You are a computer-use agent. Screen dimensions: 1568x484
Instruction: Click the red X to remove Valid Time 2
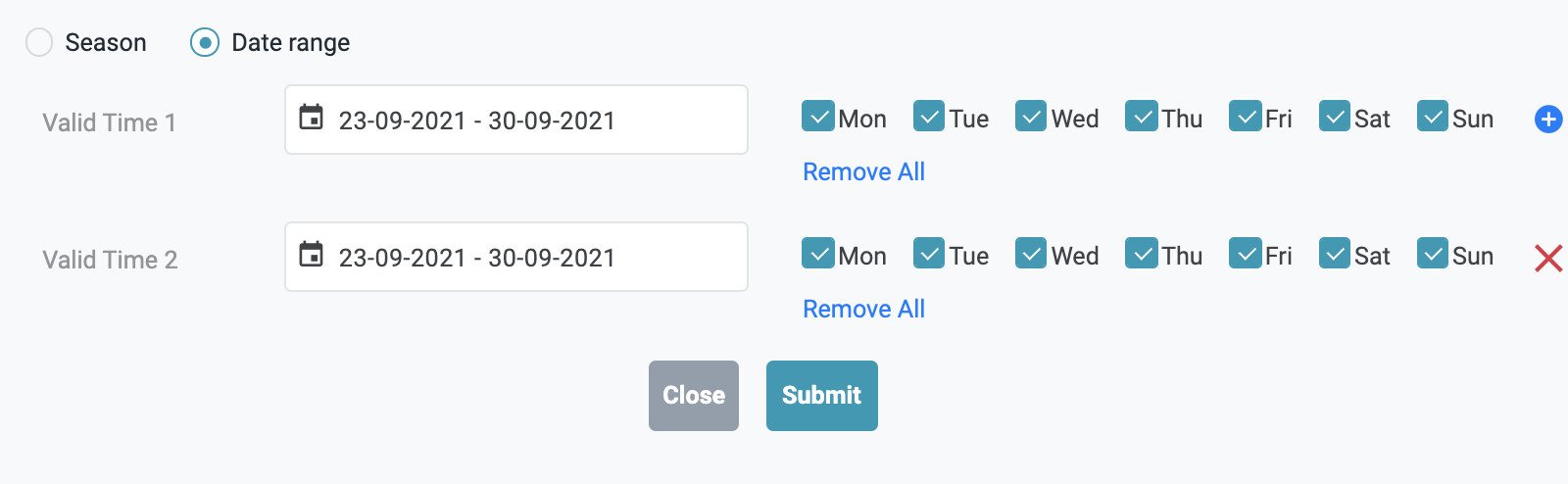point(1547,258)
